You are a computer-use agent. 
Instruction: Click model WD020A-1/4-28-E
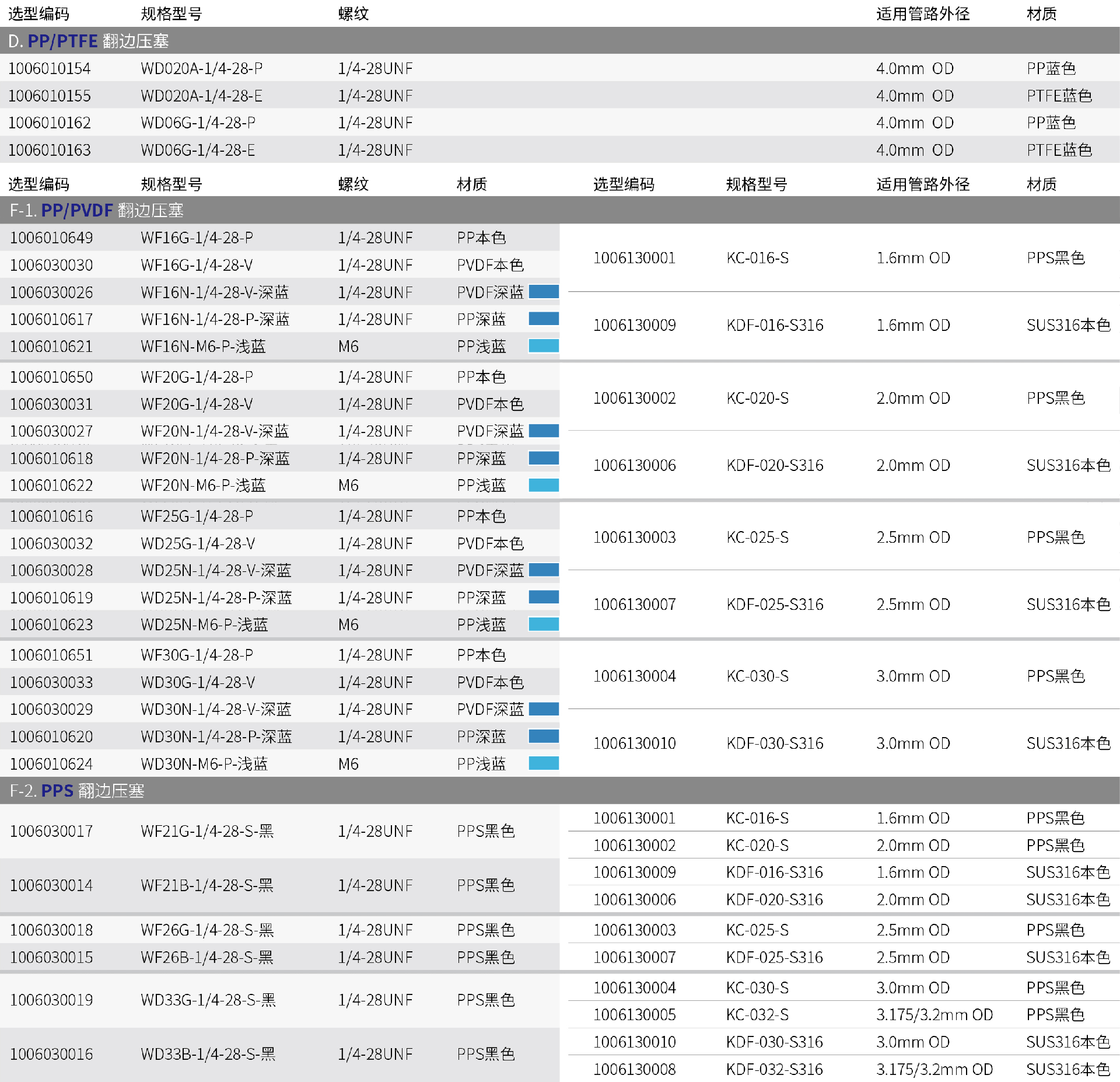(201, 96)
